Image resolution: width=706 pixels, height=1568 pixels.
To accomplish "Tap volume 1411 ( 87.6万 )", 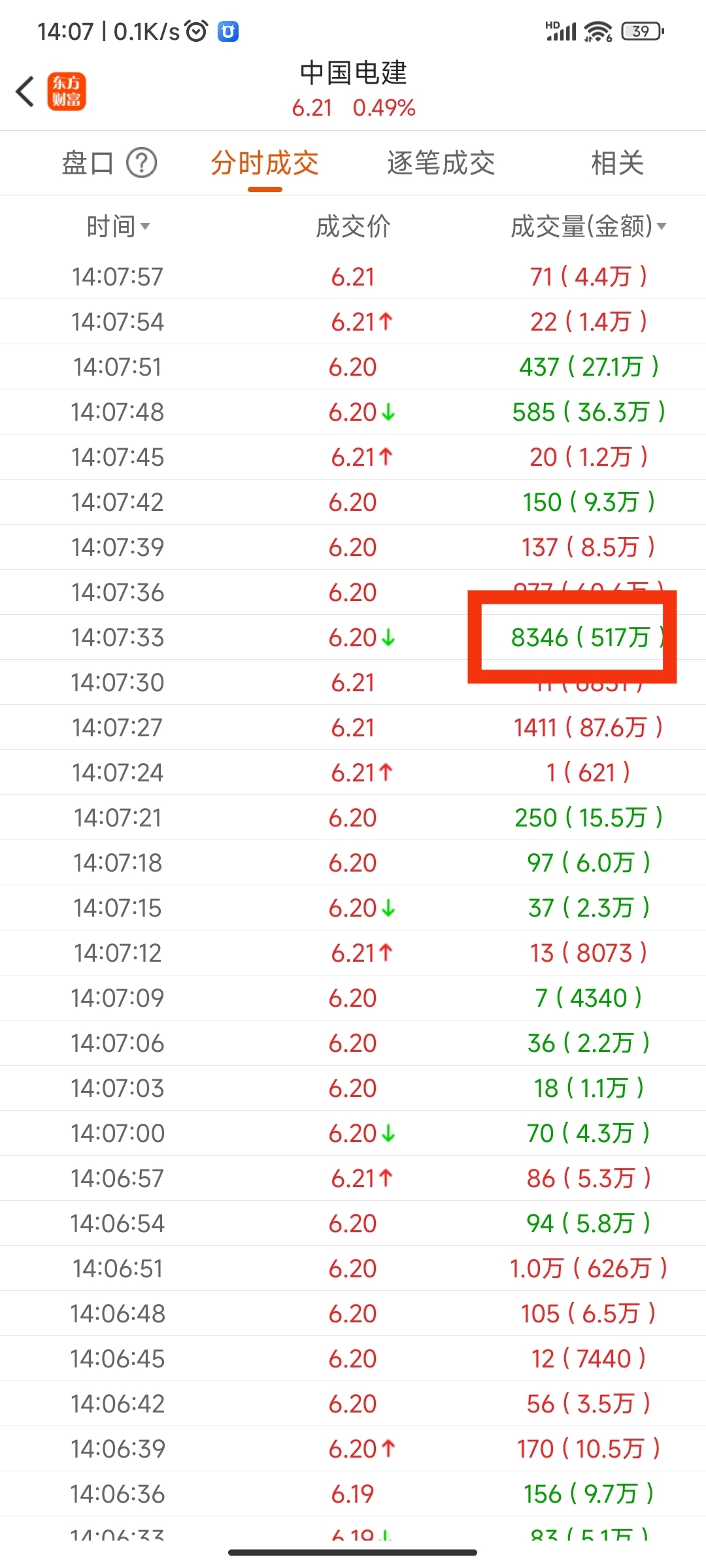I will click(x=588, y=728).
